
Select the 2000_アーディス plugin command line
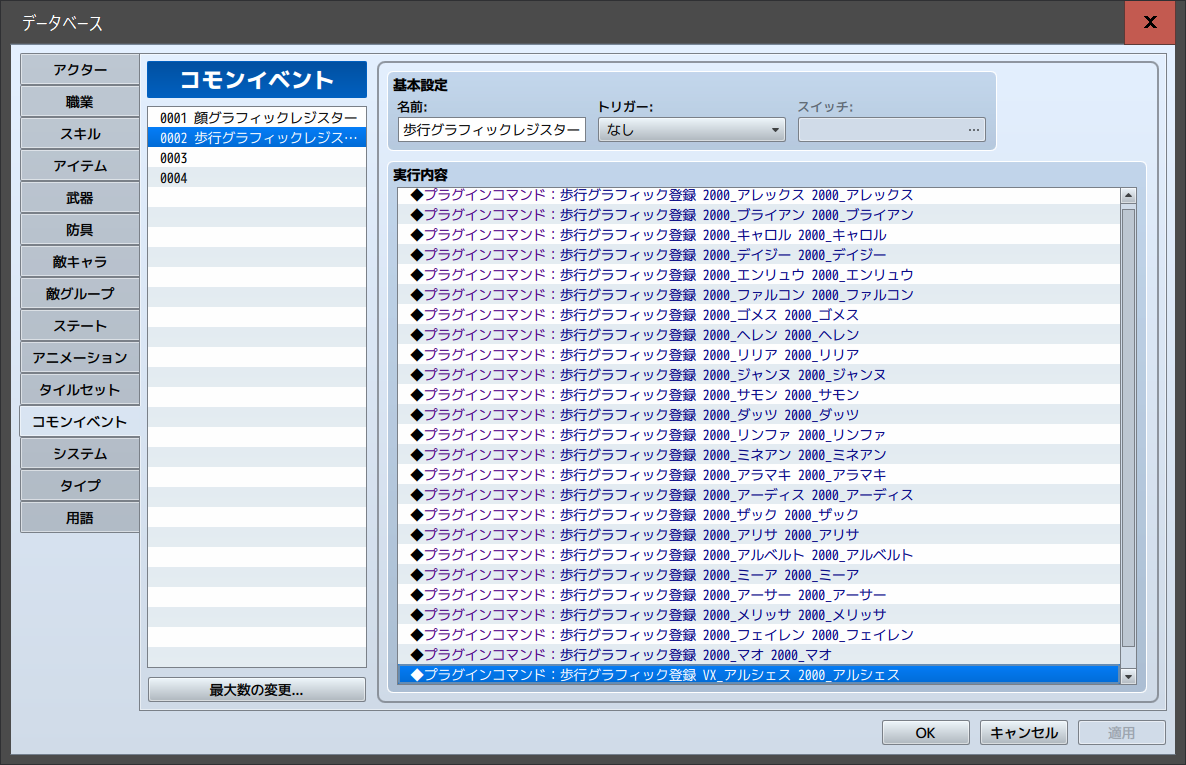click(759, 495)
